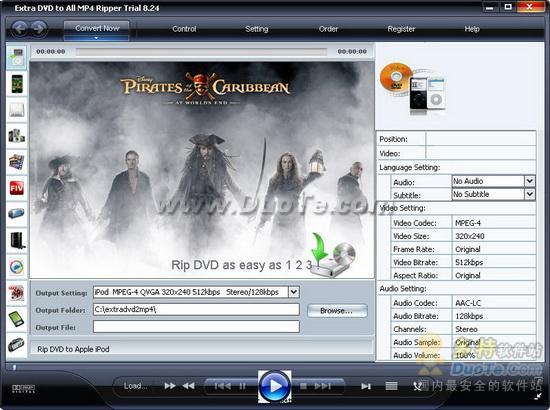This screenshot has width=550, height=410.
Task: Click the Pirates of the Caribbean preview image
Action: coord(202,170)
